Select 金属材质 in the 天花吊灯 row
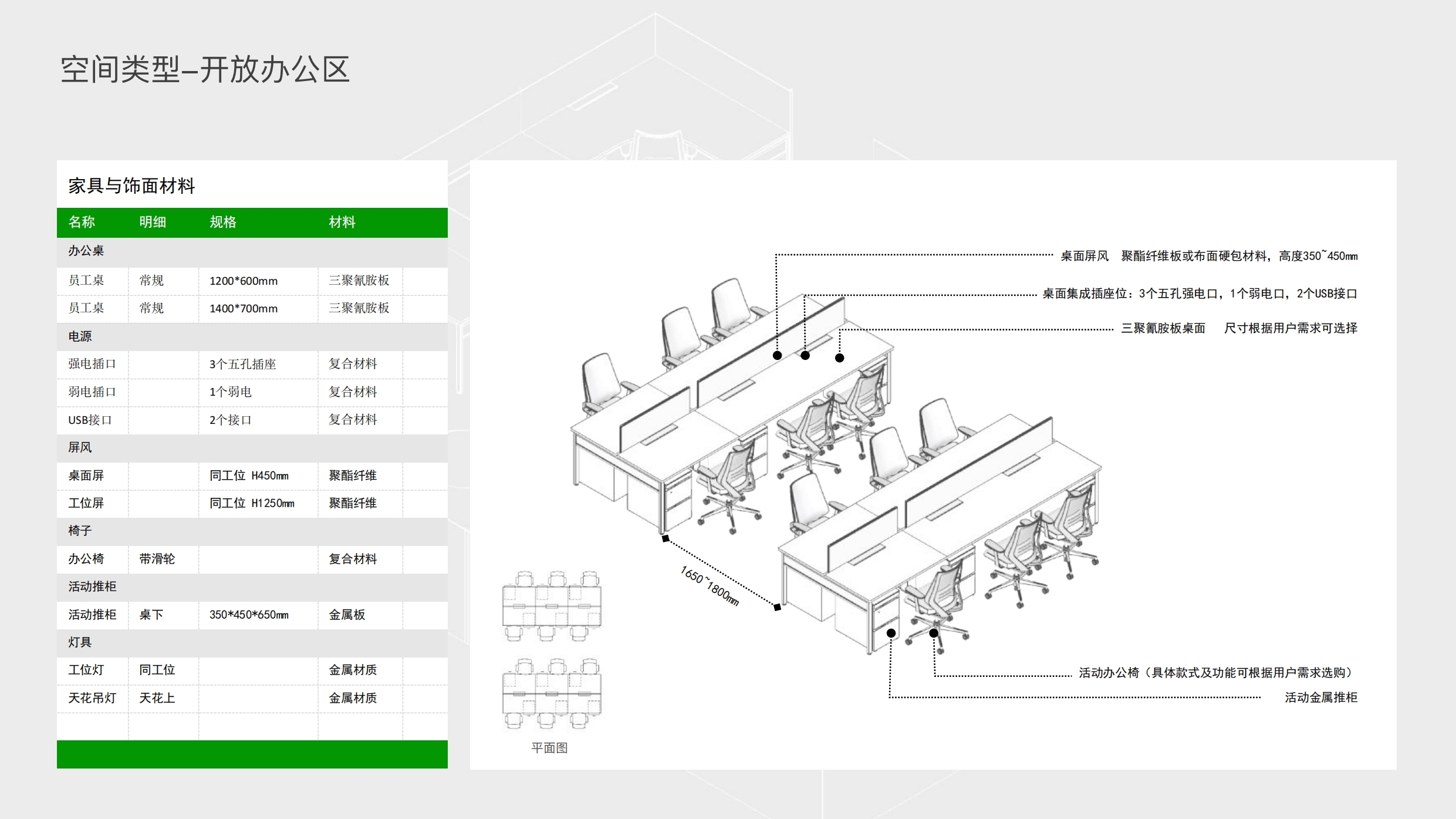Screen dimensions: 1456x819 tap(353, 698)
